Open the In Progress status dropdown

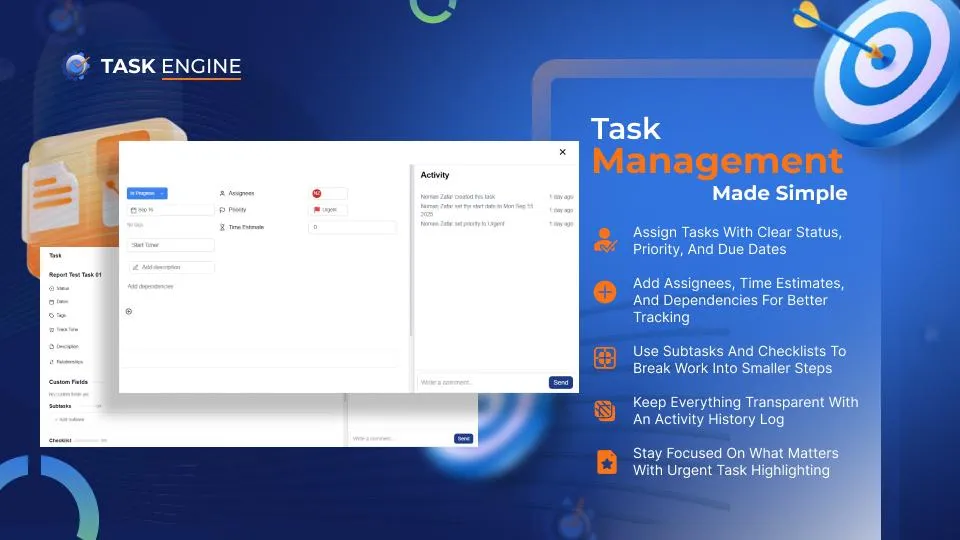[147, 193]
